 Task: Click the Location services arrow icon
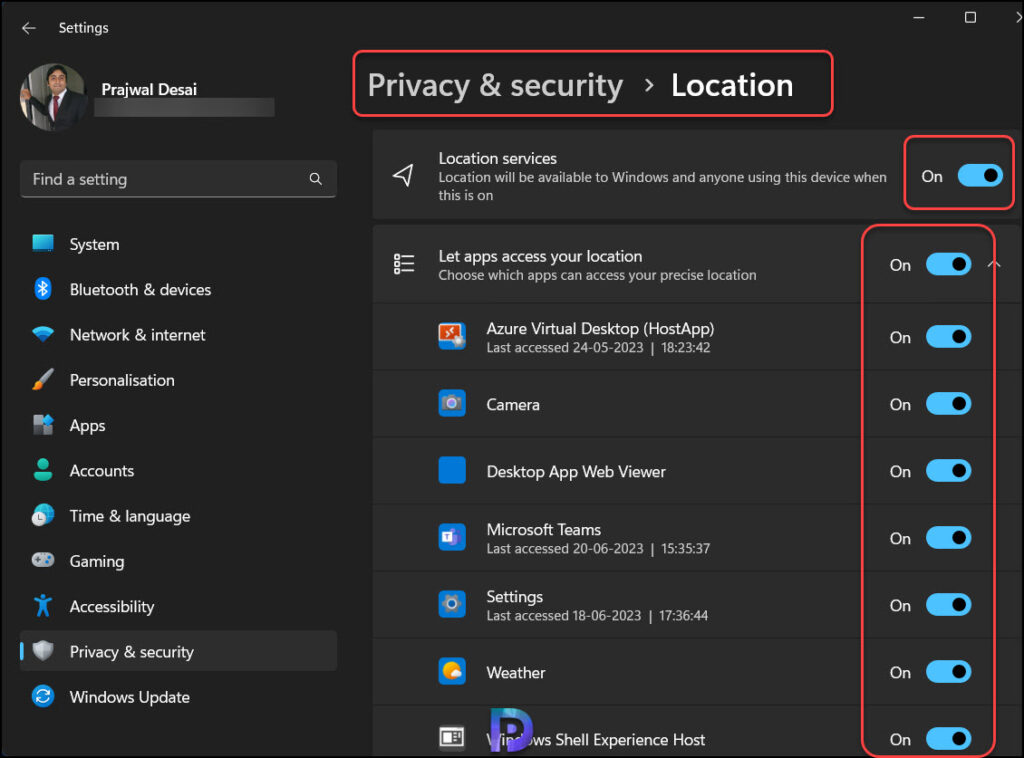point(403,175)
